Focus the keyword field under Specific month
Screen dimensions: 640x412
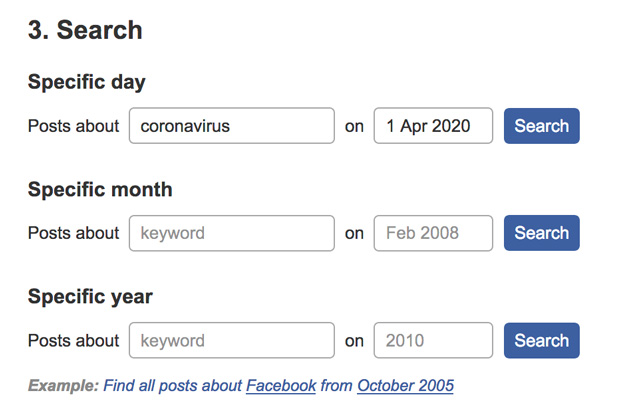(231, 233)
